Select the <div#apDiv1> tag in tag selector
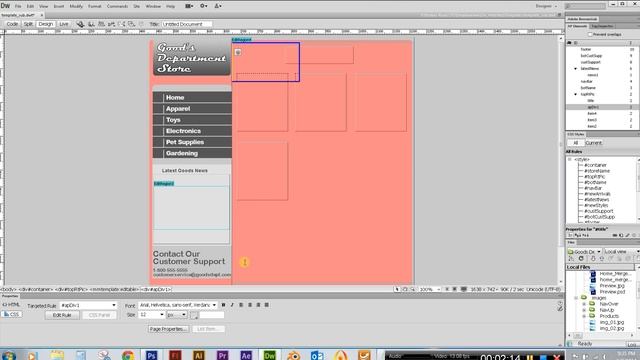Viewport: 640px width, 360px height. click(156, 289)
